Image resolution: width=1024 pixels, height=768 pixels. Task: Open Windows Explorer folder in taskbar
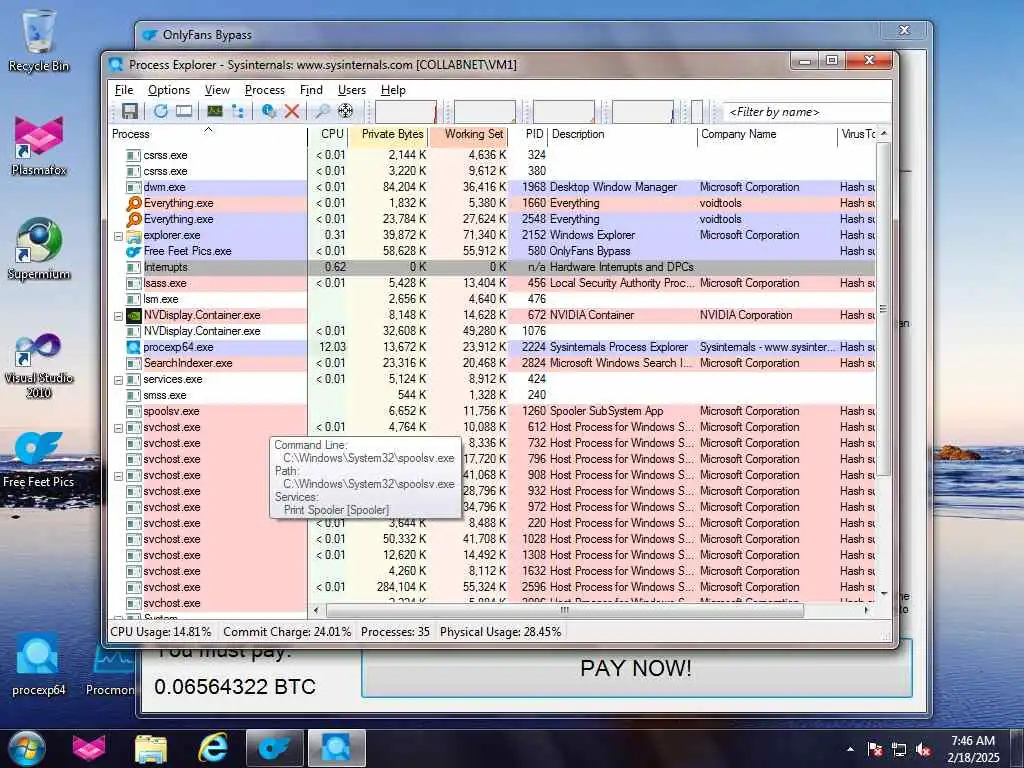(x=151, y=748)
